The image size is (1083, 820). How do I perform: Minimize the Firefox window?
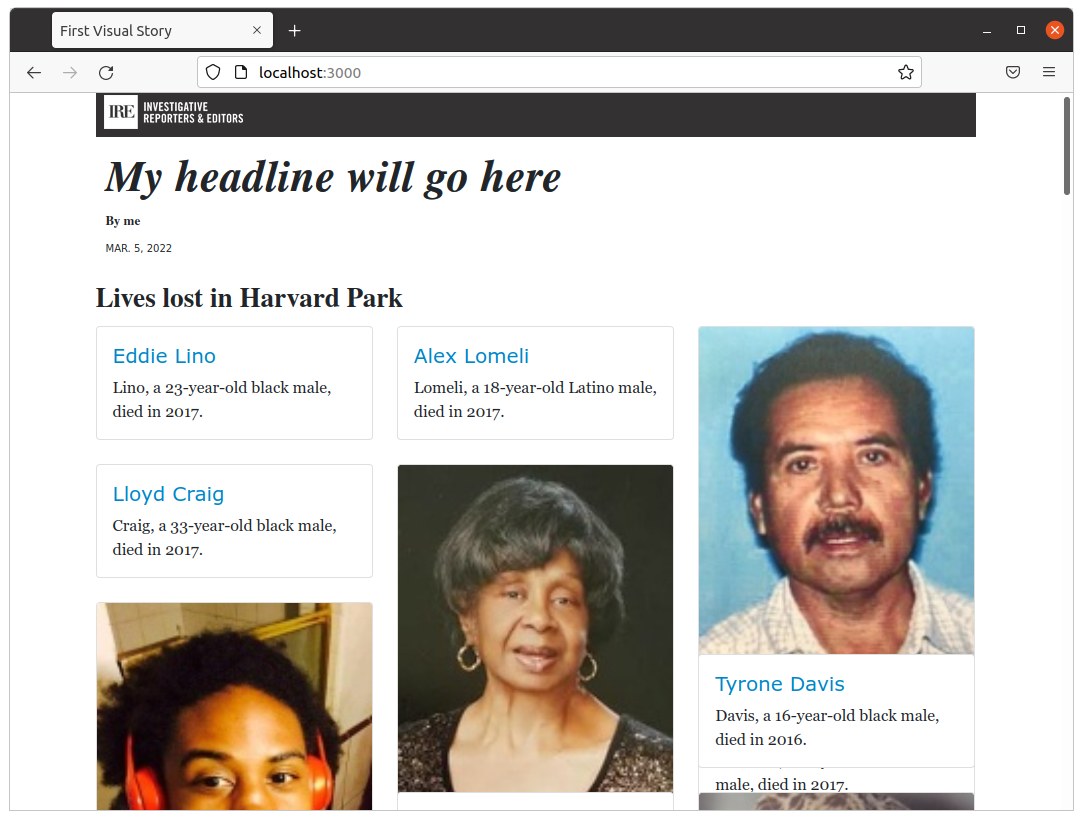pos(987,30)
